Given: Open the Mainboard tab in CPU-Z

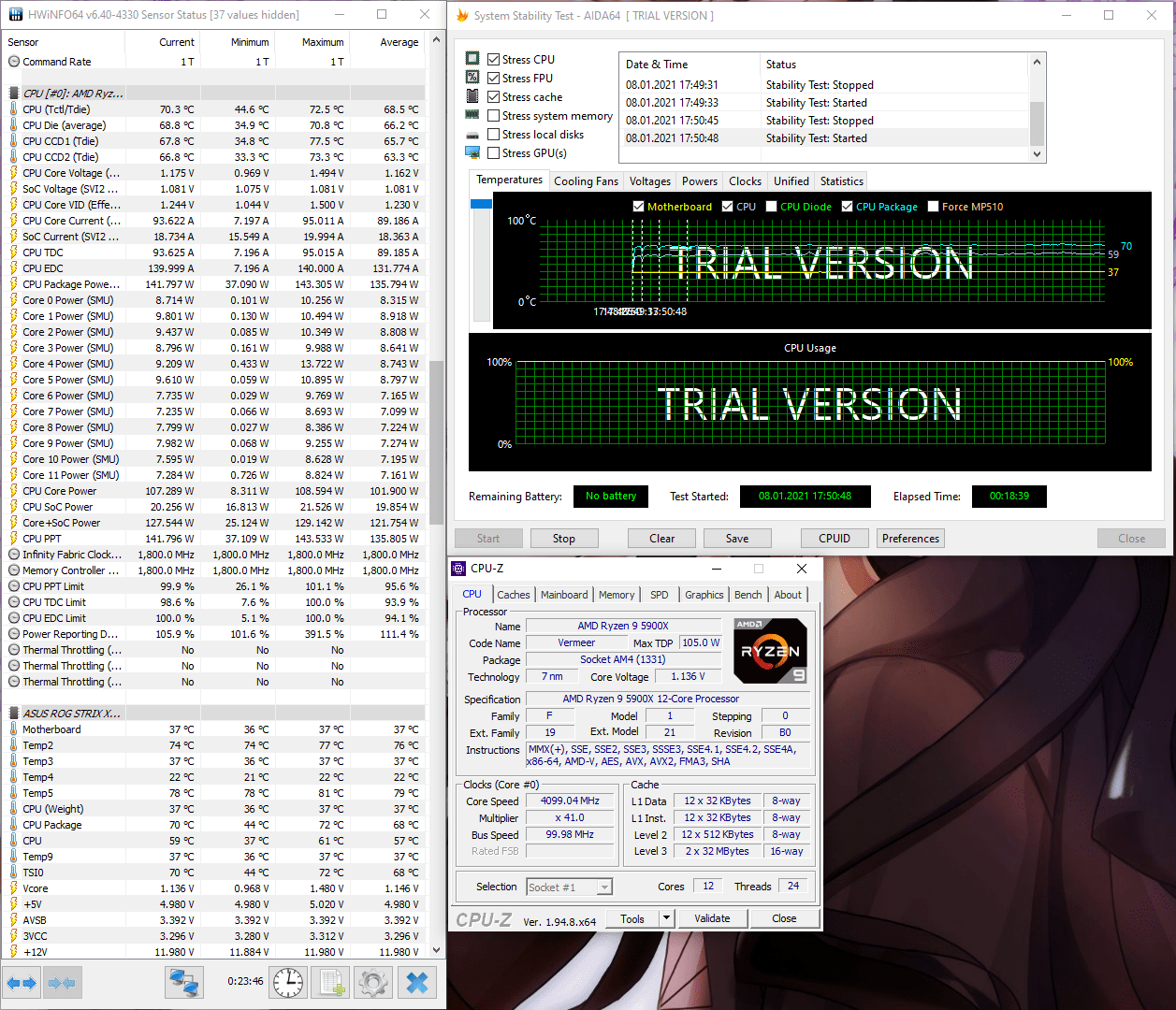Looking at the screenshot, I should coord(564,595).
